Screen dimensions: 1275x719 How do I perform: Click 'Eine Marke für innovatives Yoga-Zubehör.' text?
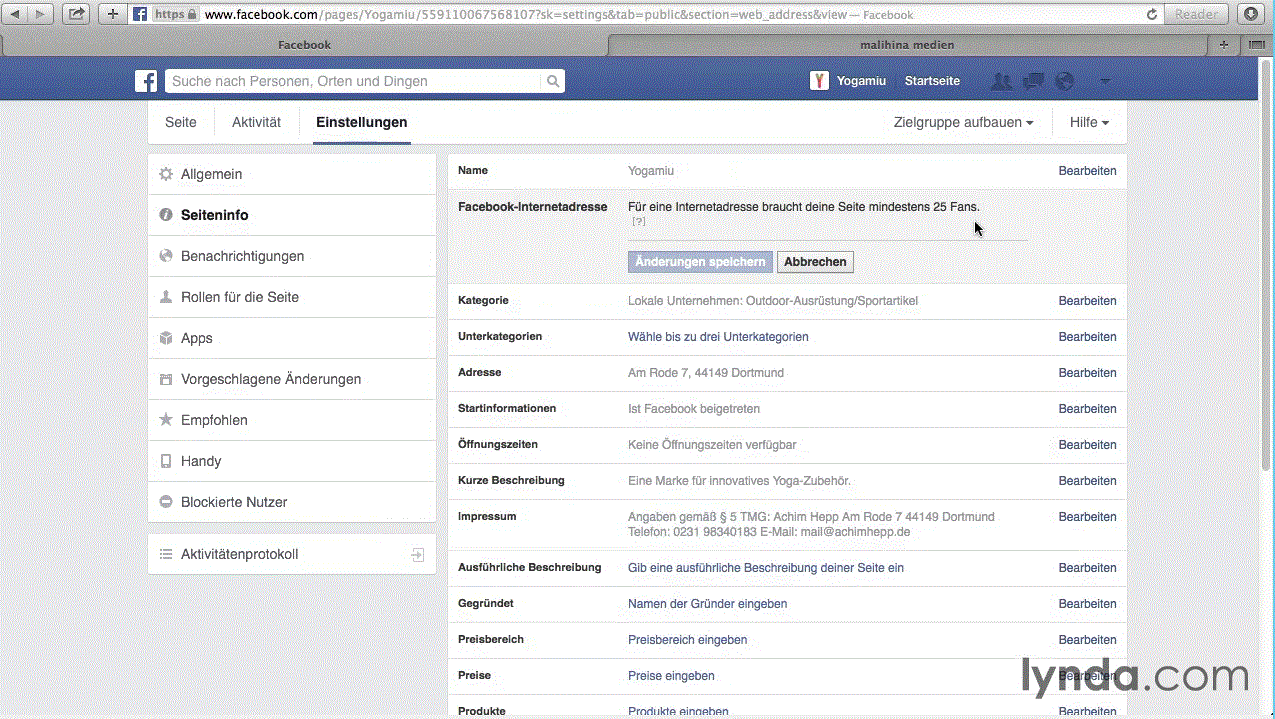739,481
